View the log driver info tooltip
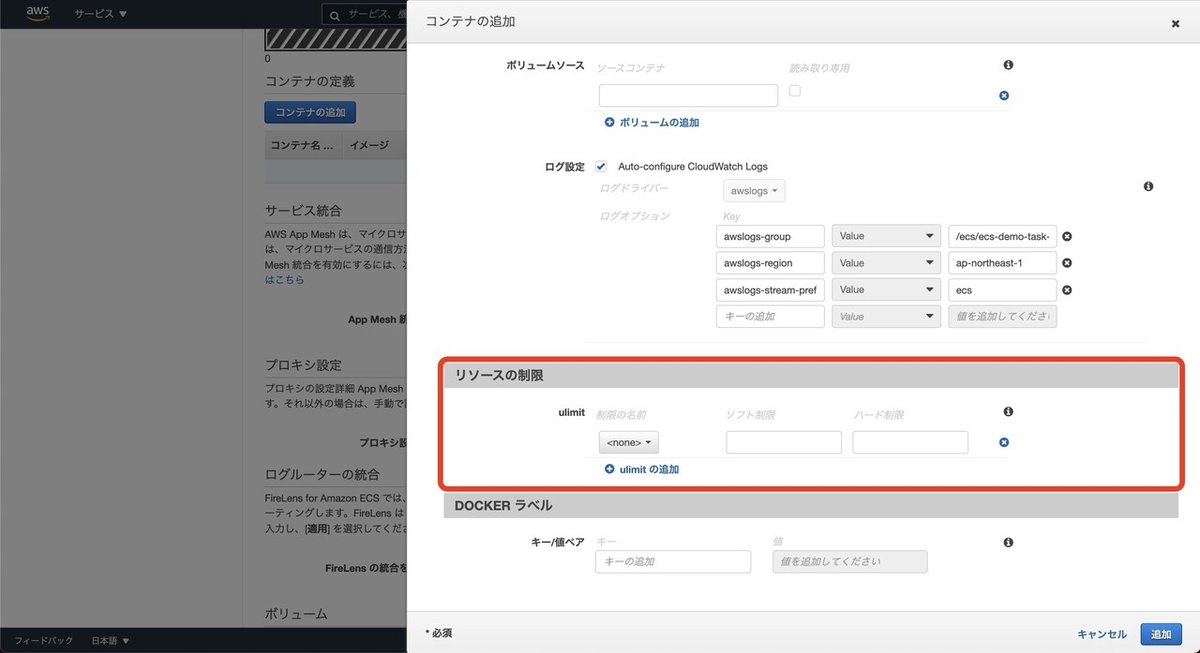 tap(1148, 186)
